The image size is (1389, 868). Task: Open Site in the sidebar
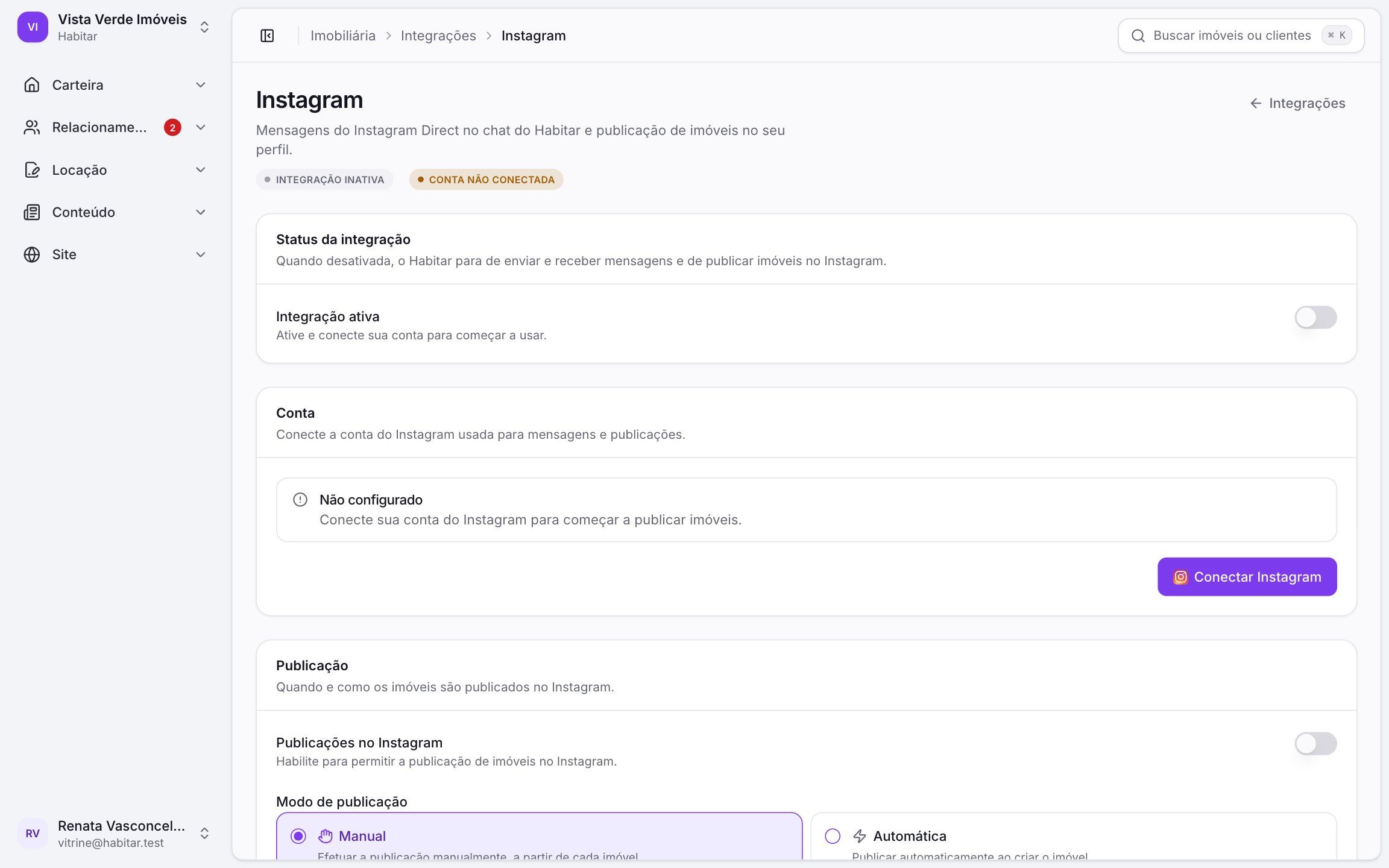[115, 254]
